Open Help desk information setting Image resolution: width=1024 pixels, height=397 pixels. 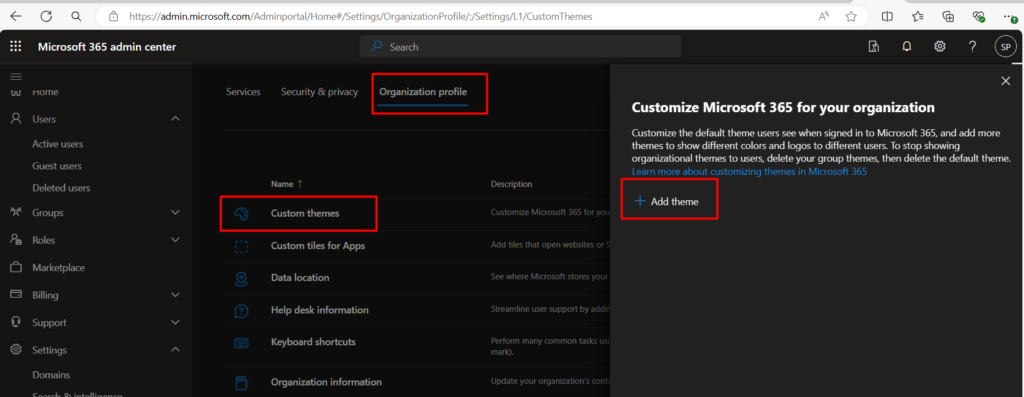click(x=319, y=310)
